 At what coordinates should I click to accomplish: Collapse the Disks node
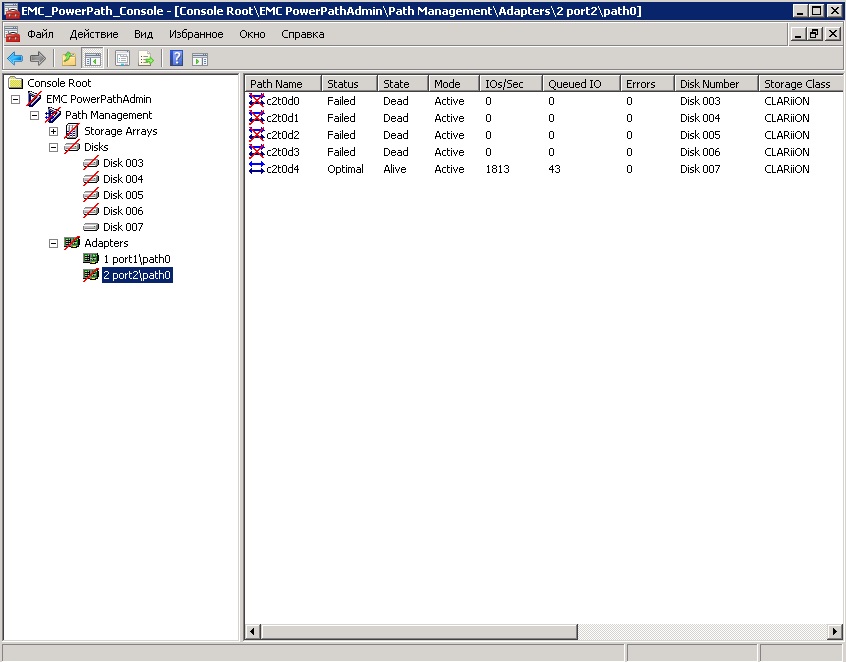click(x=53, y=147)
